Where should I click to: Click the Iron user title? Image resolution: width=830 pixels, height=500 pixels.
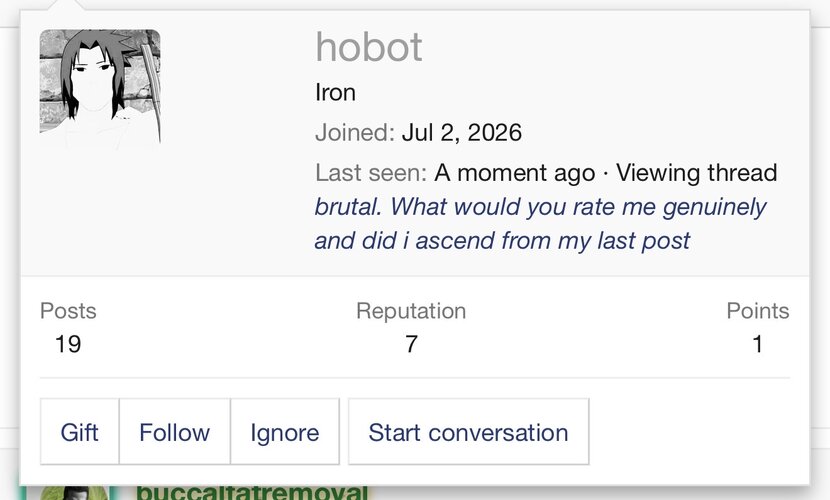click(x=335, y=93)
